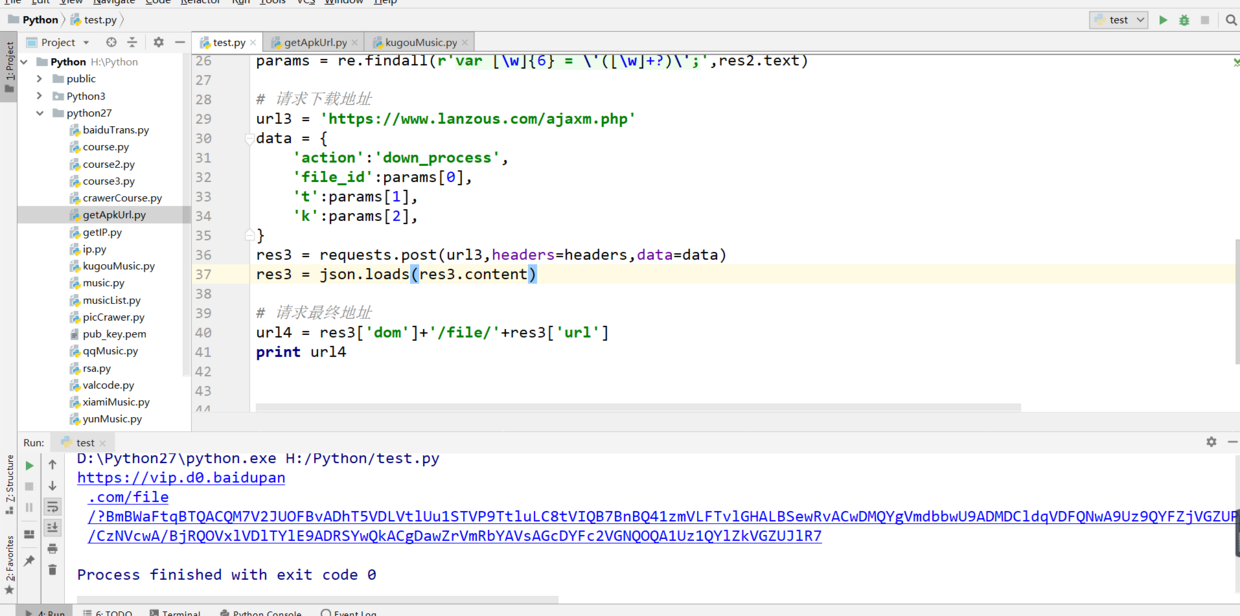The height and width of the screenshot is (616, 1240).
Task: Click the '.com/file' link line in console
Action: coord(128,497)
